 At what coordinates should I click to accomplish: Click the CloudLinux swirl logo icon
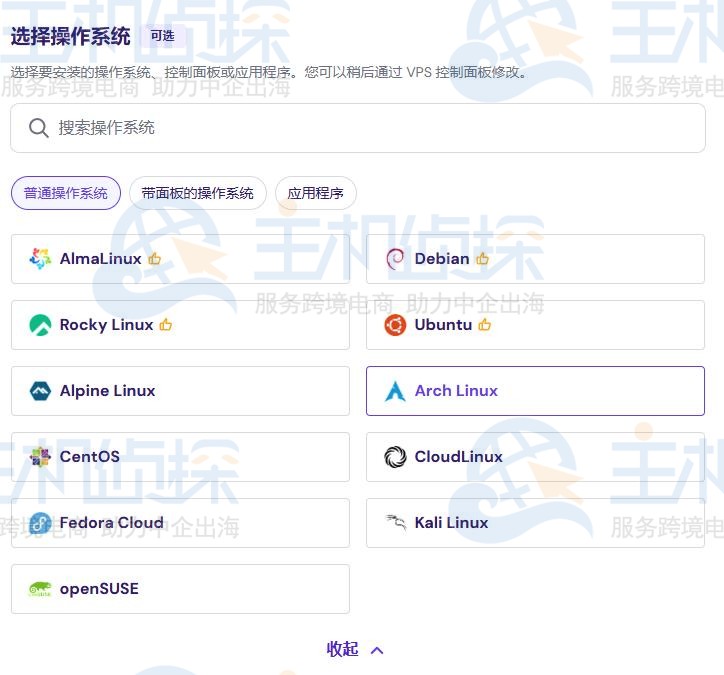pos(395,457)
